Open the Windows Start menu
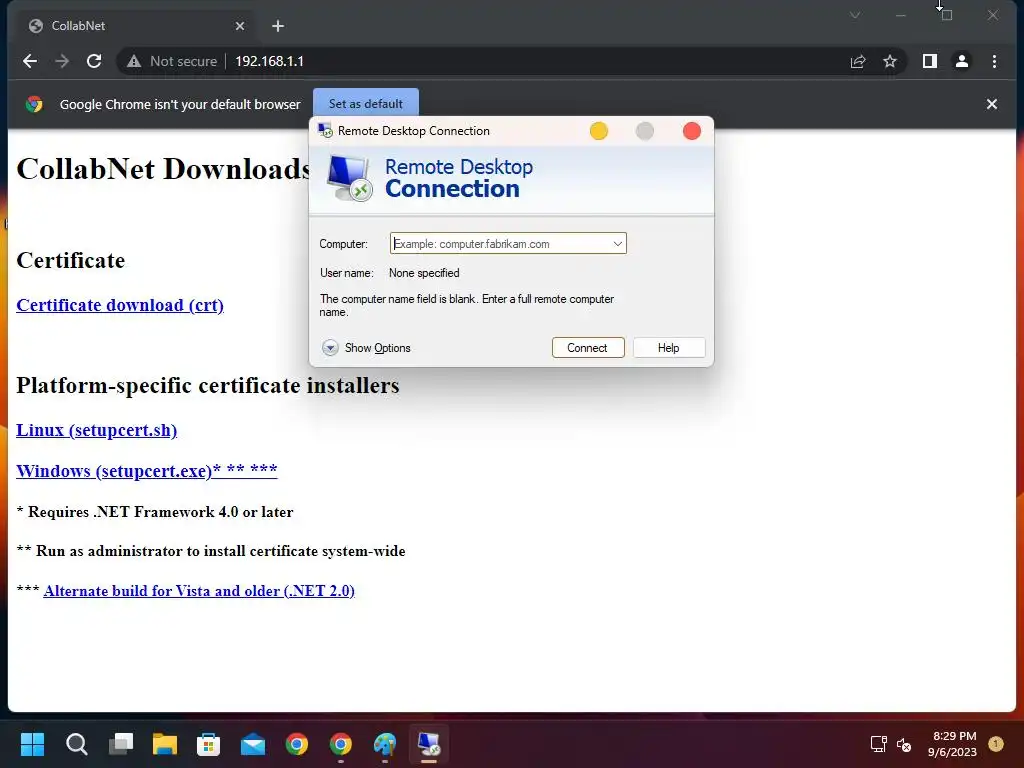Viewport: 1024px width, 768px height. pos(32,744)
